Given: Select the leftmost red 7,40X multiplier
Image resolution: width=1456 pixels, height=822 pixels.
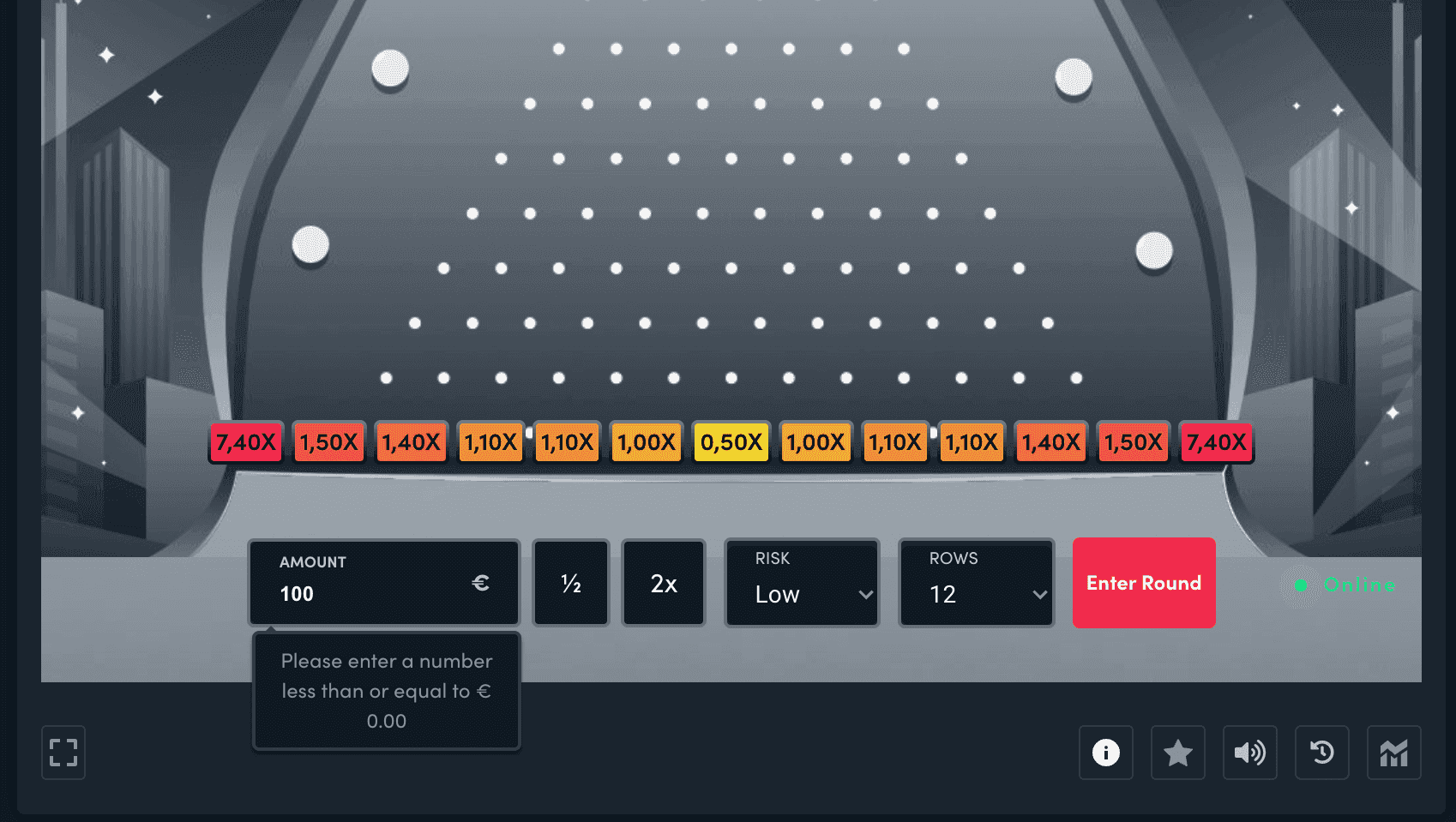Looking at the screenshot, I should click(246, 442).
